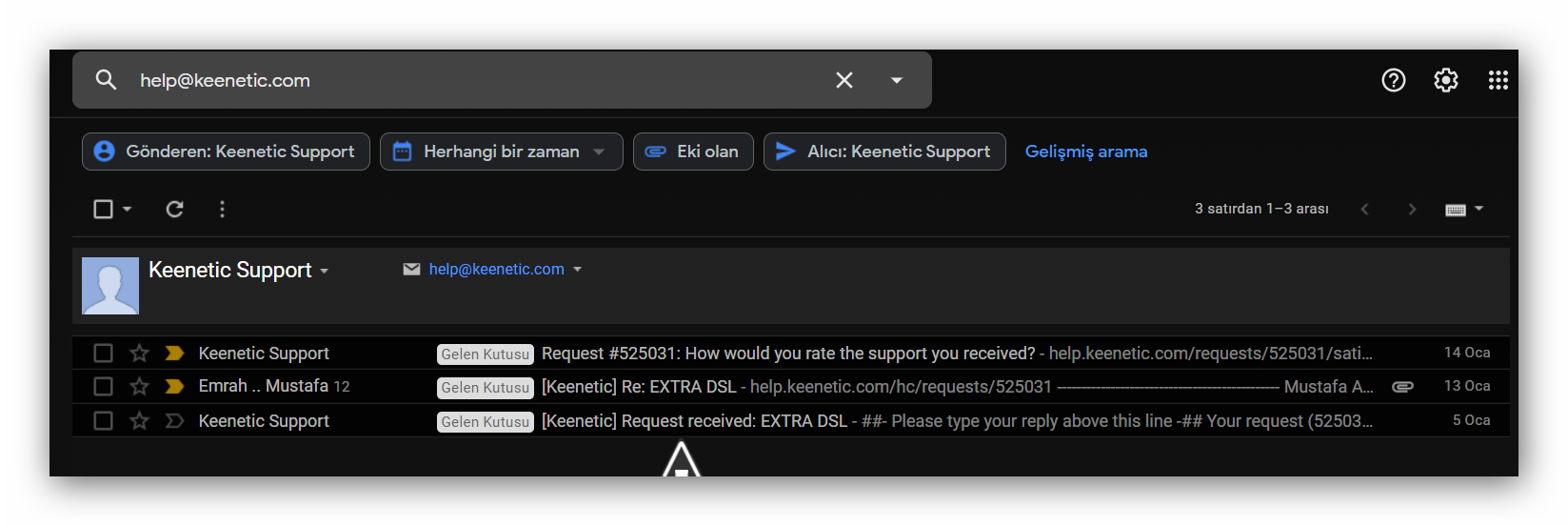The image size is (1568, 526).
Task: Click the help@keenetic.com email link
Action: (496, 270)
